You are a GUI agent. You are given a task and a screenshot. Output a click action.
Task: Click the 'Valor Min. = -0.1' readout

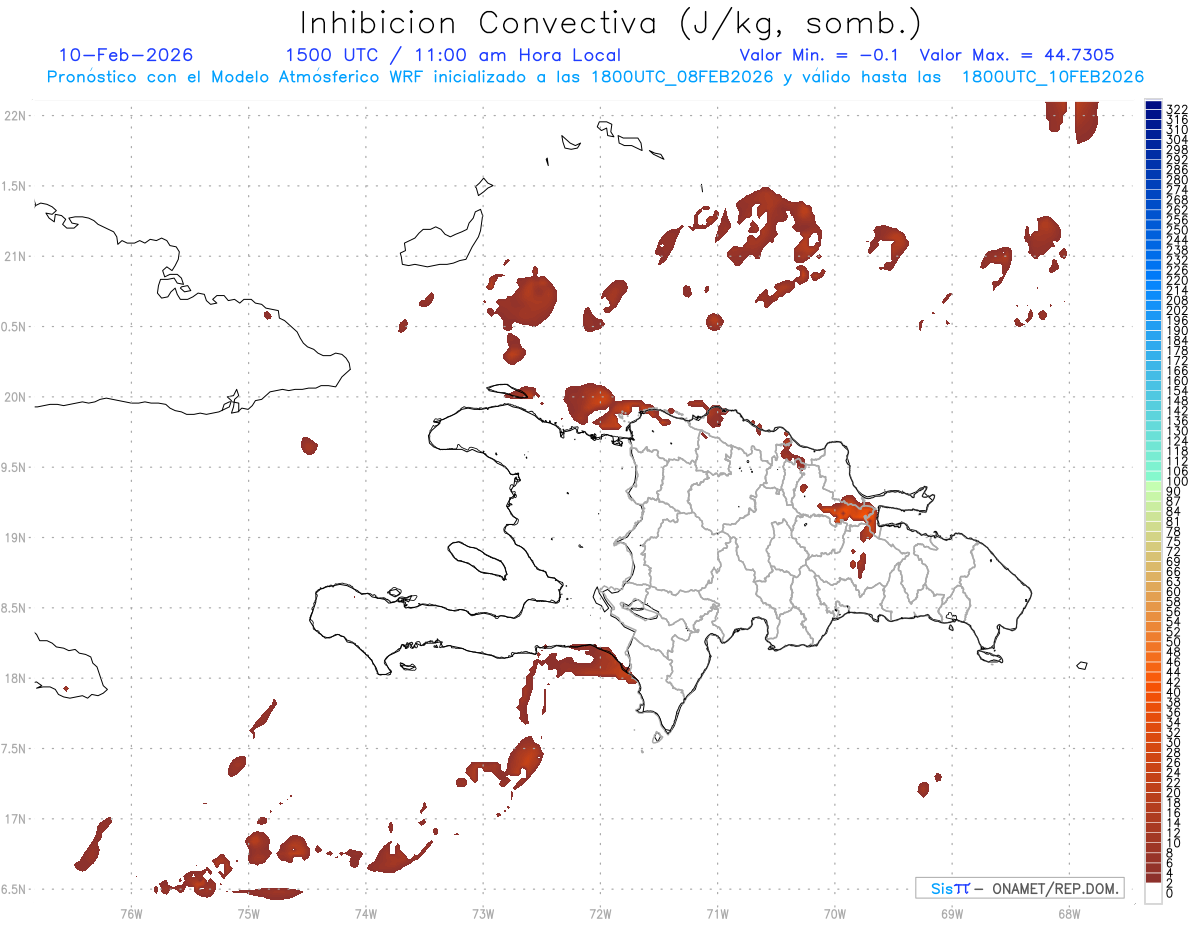click(x=821, y=55)
